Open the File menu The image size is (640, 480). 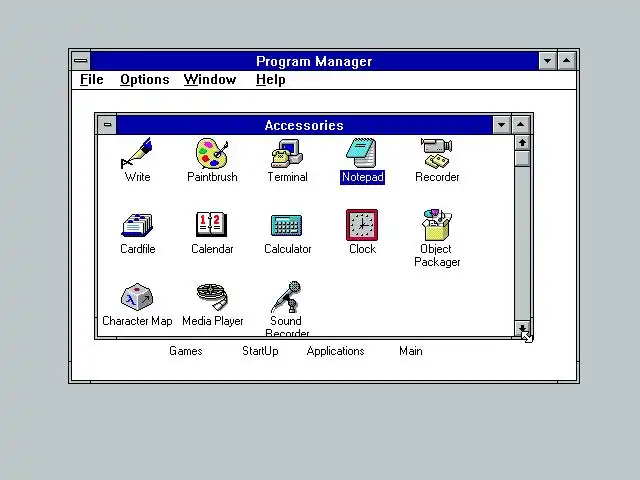tap(91, 80)
